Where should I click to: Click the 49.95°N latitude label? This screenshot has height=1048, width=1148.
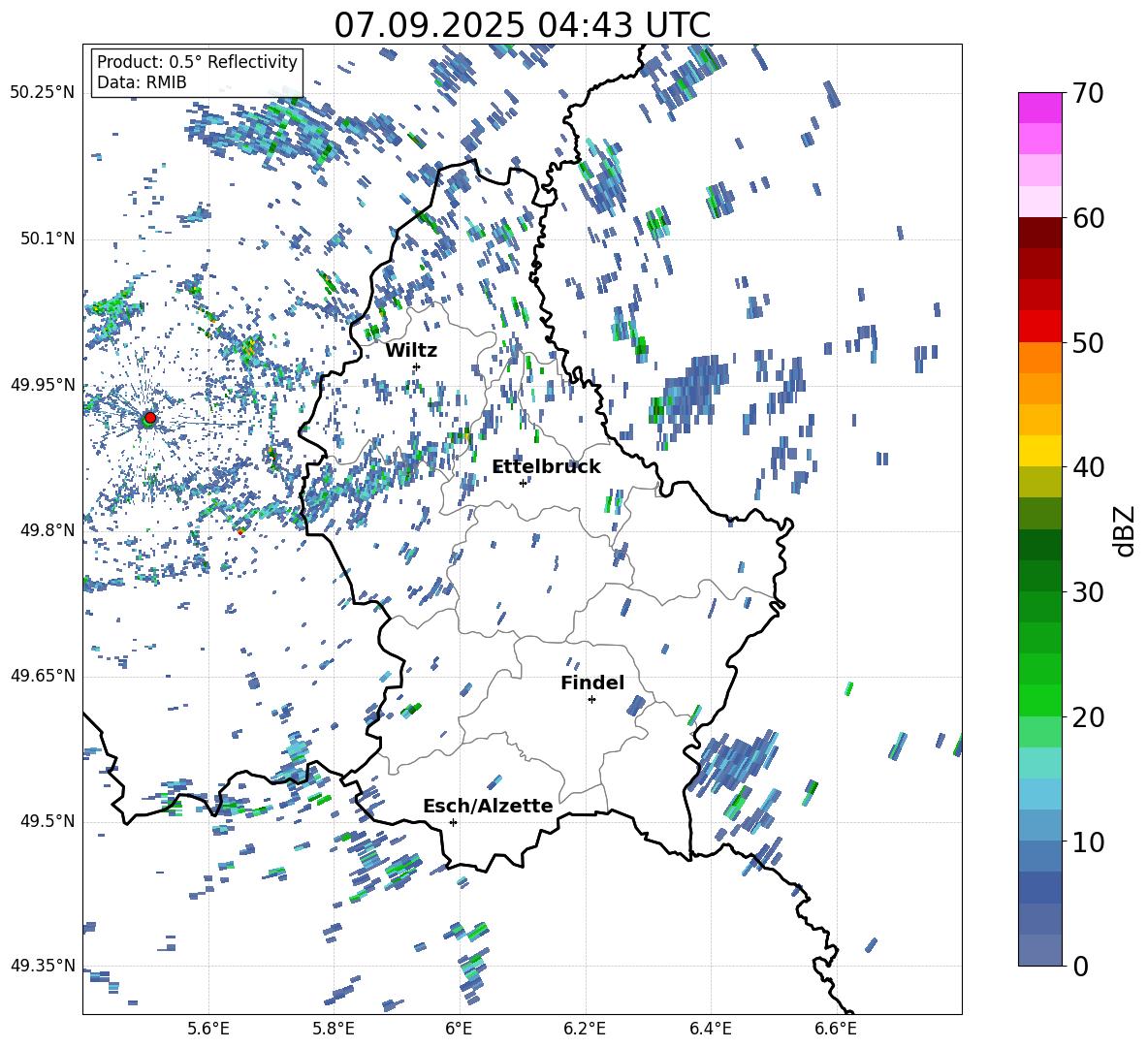(x=43, y=385)
